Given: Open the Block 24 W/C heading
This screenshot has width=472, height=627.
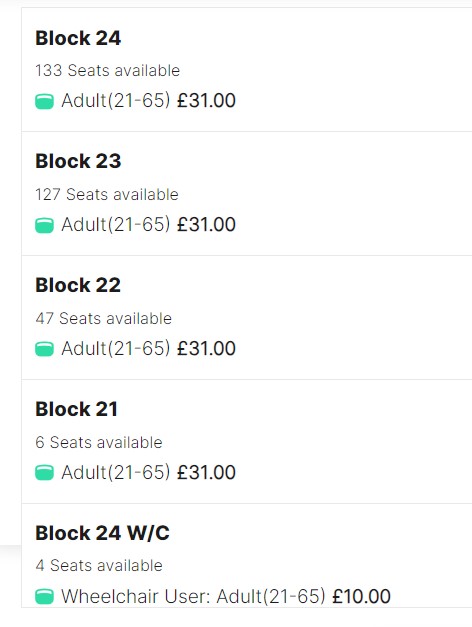Looking at the screenshot, I should [102, 533].
